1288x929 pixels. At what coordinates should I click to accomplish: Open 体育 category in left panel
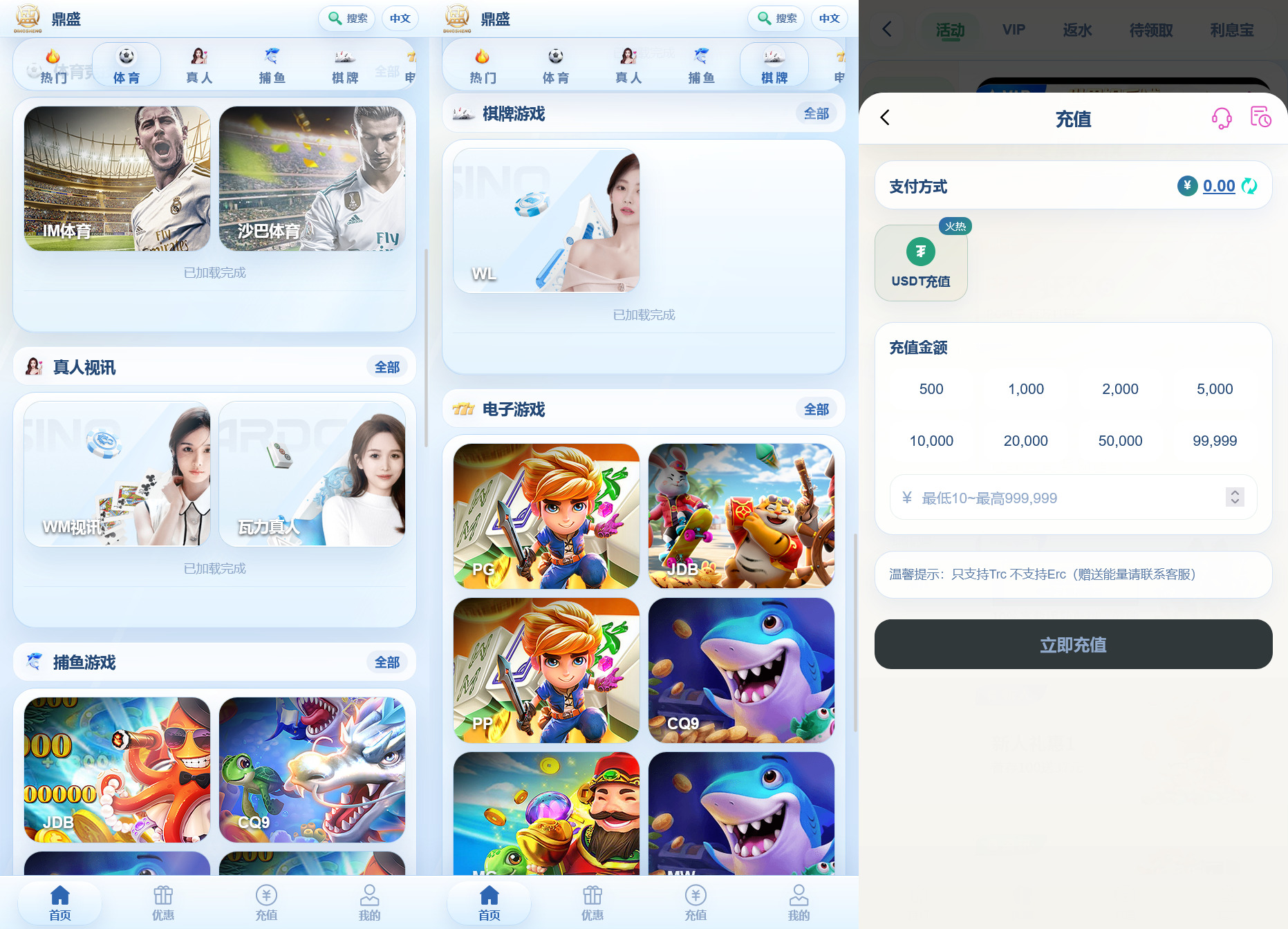coord(127,65)
